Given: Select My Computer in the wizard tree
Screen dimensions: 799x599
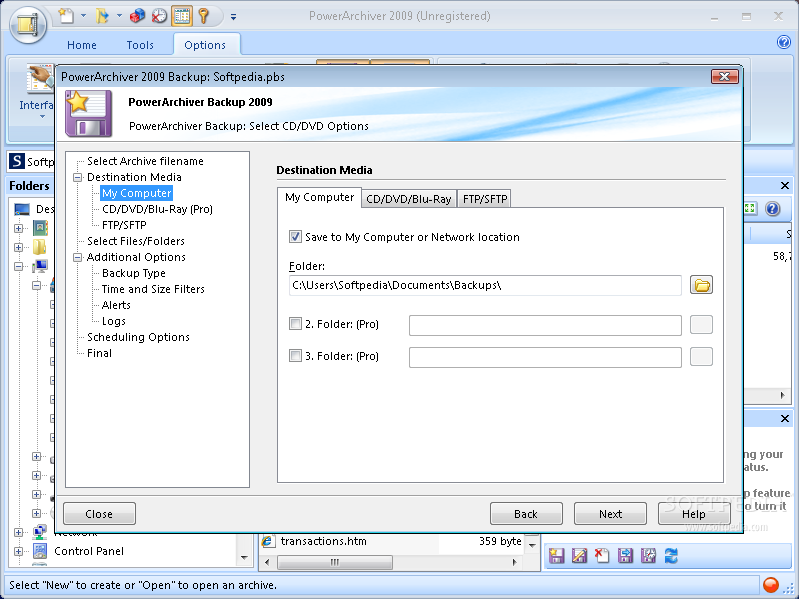Looking at the screenshot, I should pos(137,193).
